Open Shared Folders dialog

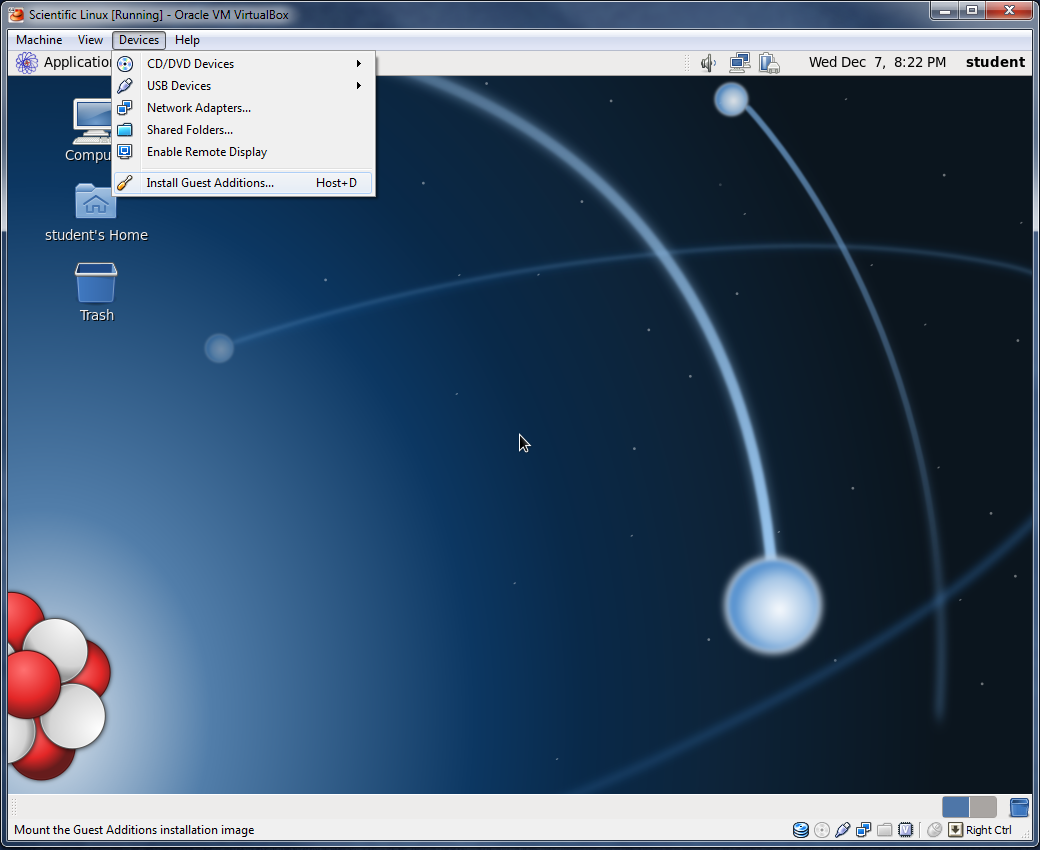coord(243,129)
